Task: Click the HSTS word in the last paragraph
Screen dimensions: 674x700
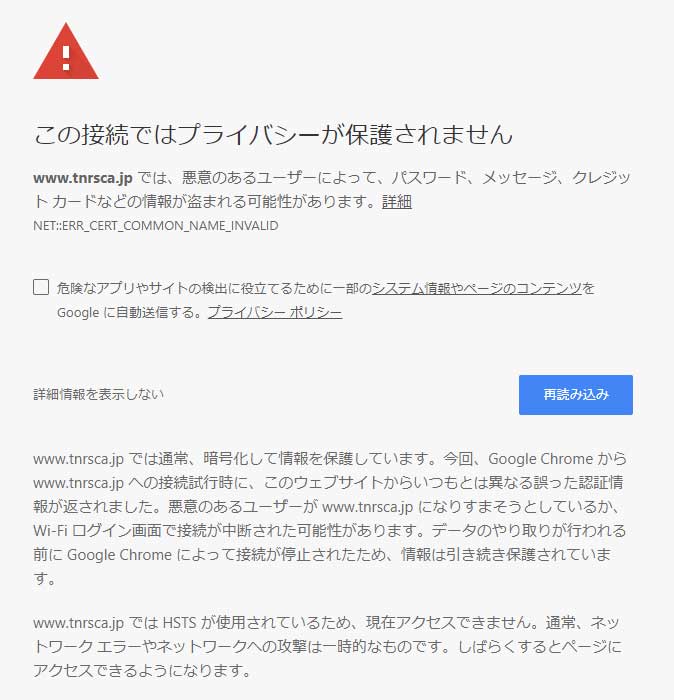Action: [179, 622]
